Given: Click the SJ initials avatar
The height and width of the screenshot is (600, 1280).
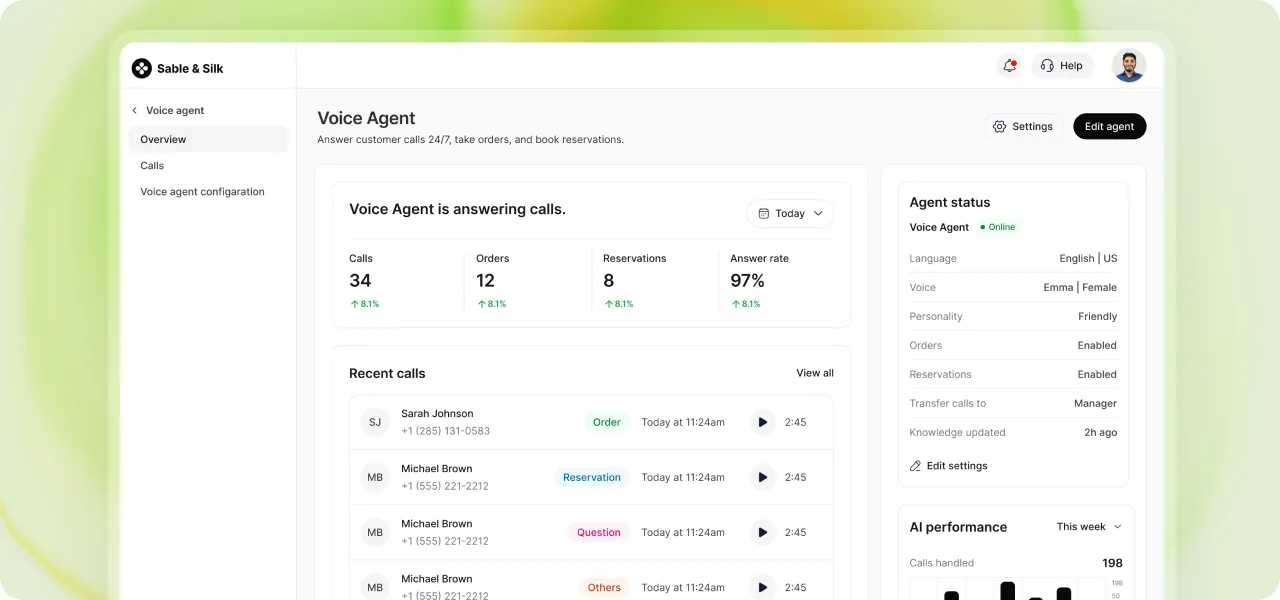Looking at the screenshot, I should pyautogui.click(x=375, y=422).
